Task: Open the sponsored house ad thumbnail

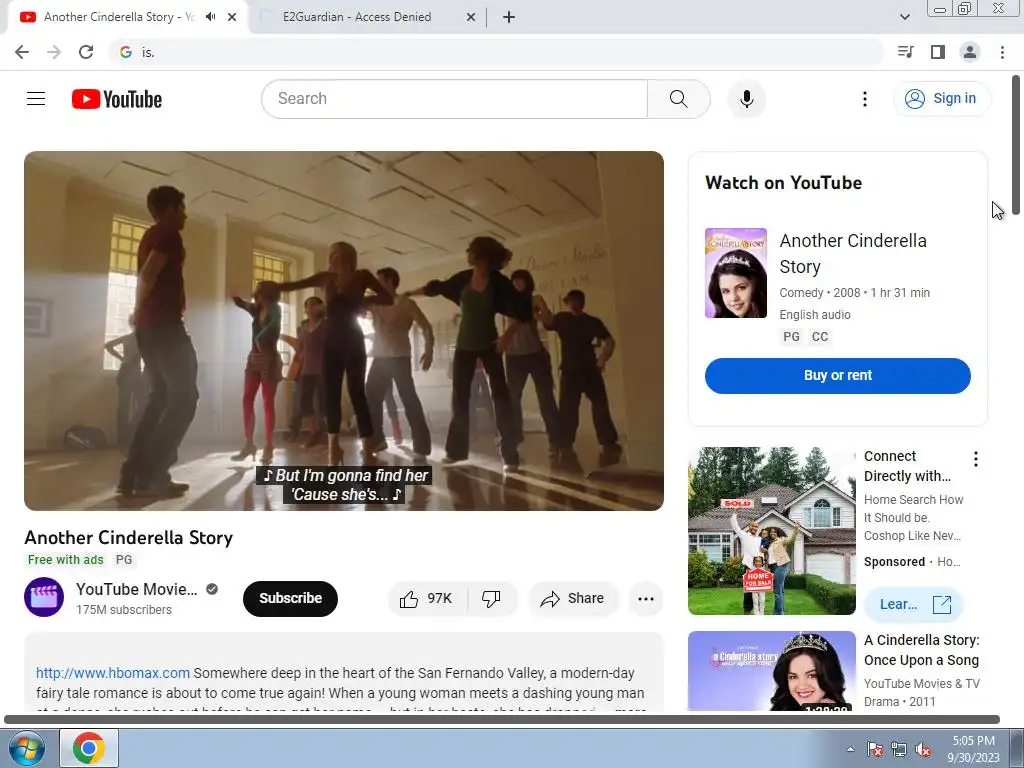Action: 772,531
